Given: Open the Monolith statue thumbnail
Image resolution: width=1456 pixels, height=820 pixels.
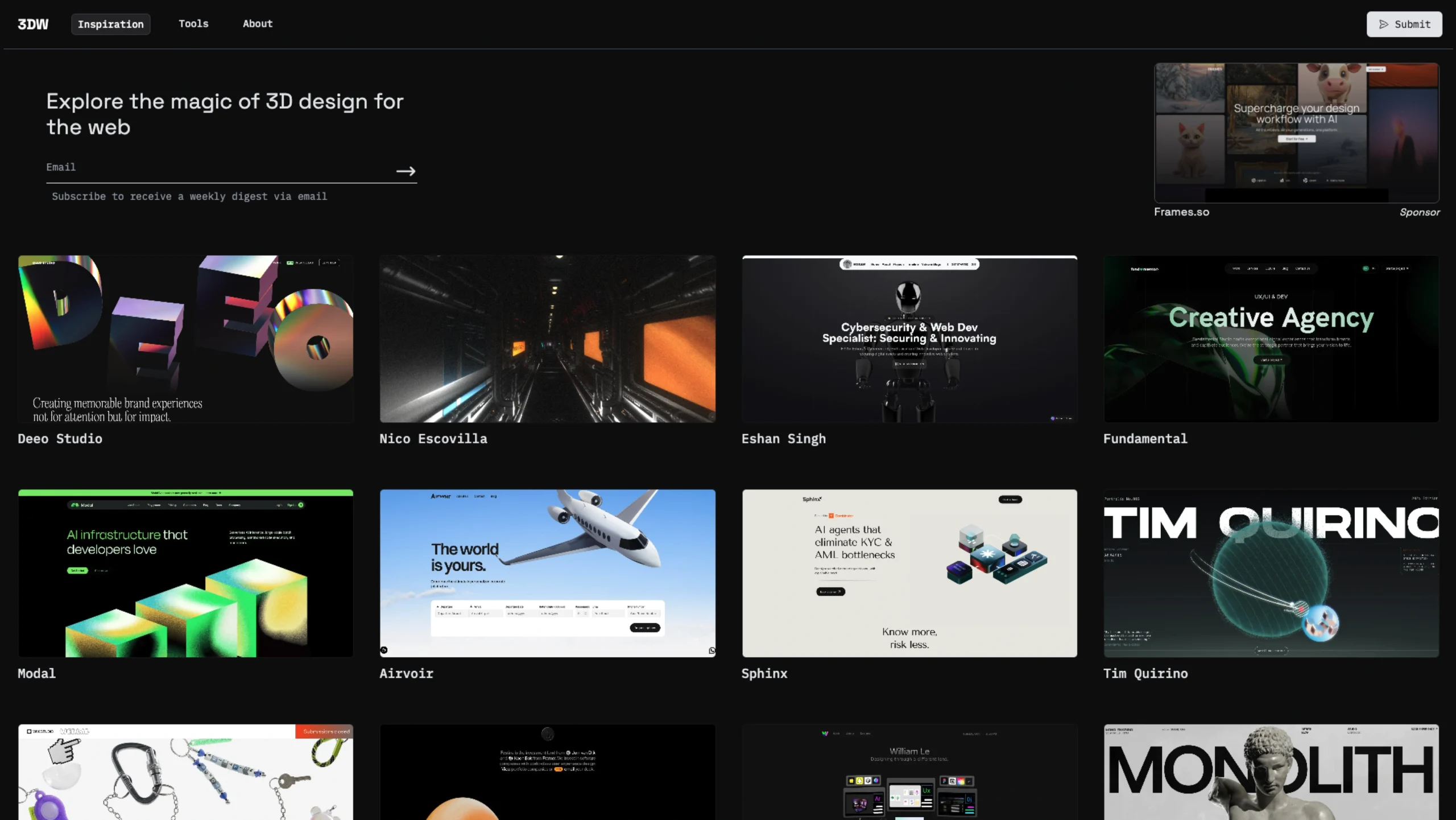Looking at the screenshot, I should pos(1271,772).
